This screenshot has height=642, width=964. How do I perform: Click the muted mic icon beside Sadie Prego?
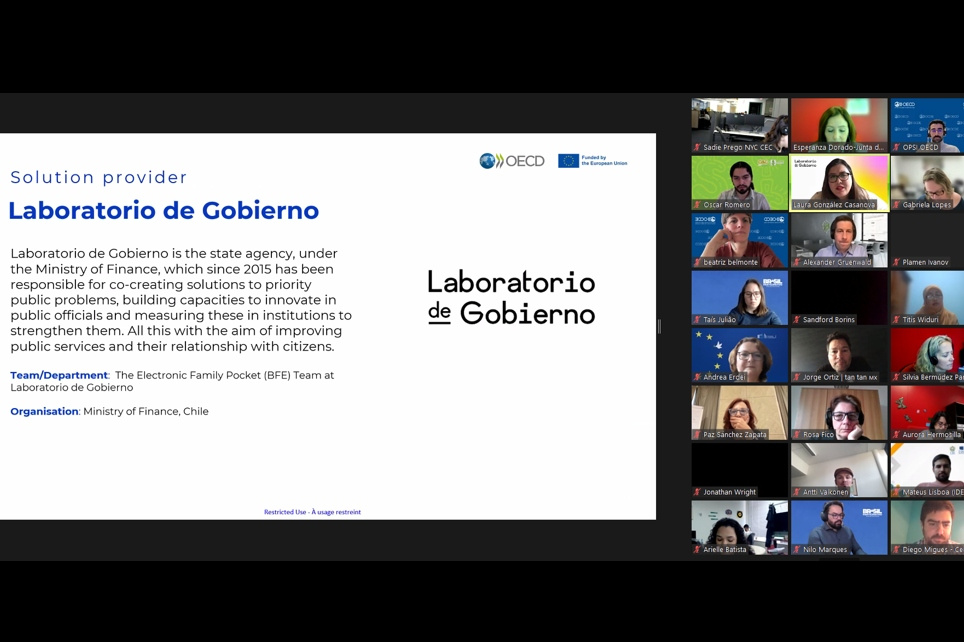coord(697,148)
